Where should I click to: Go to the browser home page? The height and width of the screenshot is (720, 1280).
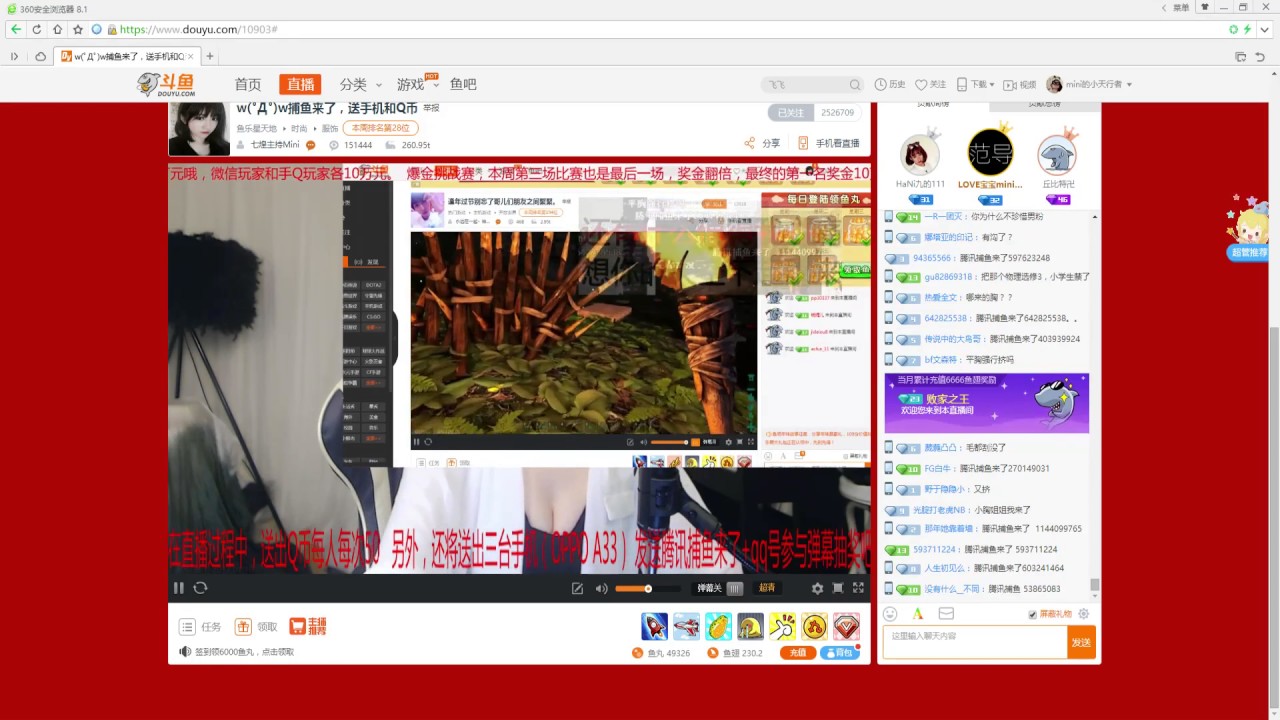[58, 30]
